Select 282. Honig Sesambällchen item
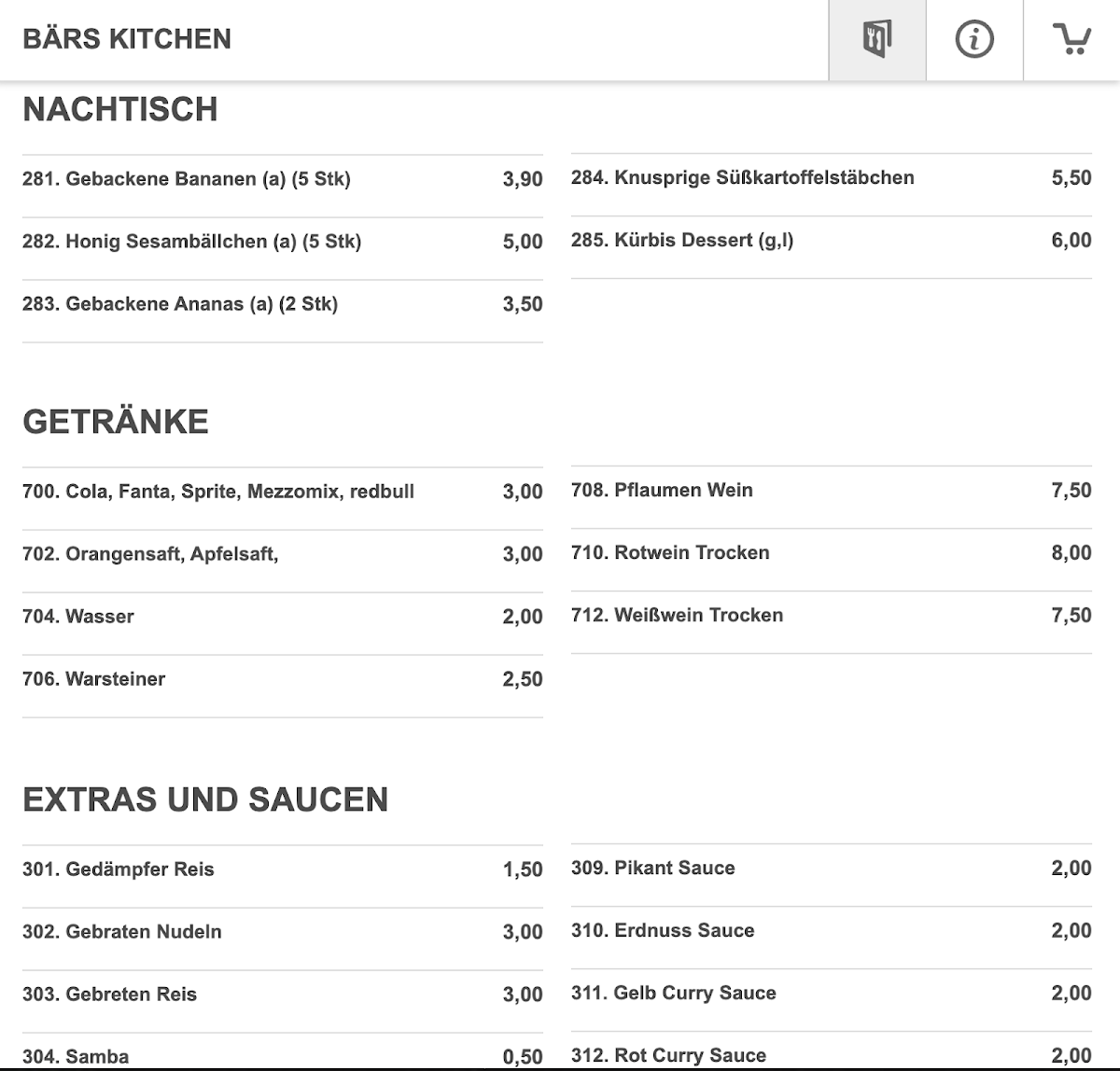 (x=283, y=249)
